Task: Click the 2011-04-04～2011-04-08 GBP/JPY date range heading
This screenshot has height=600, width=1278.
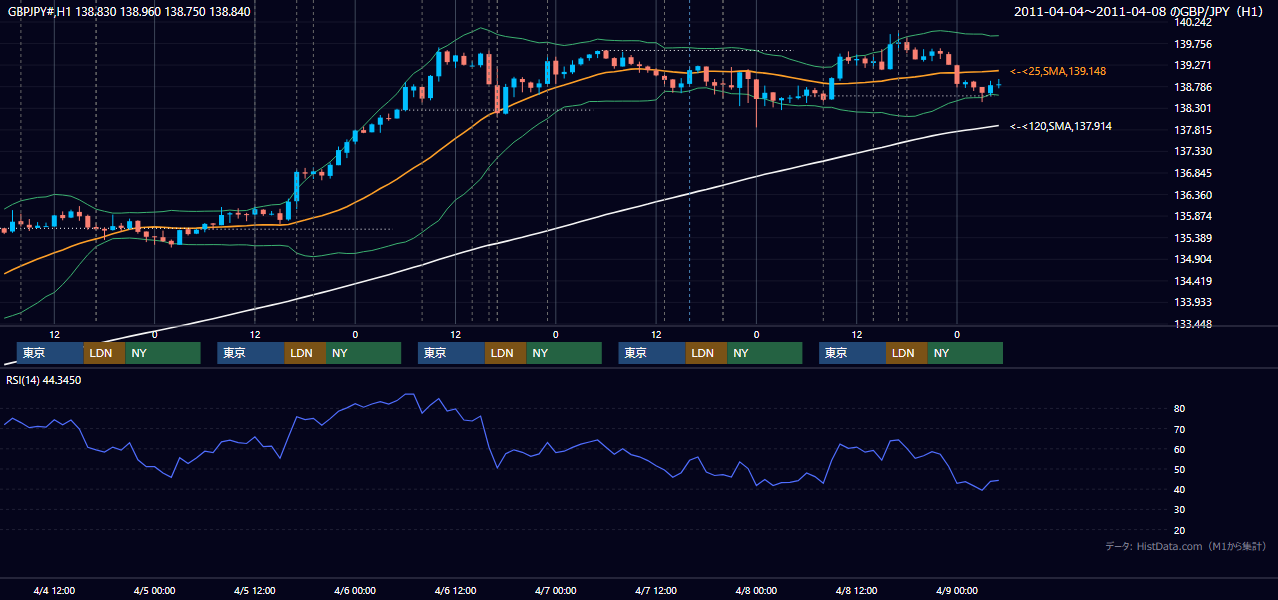Action: 1140,11
